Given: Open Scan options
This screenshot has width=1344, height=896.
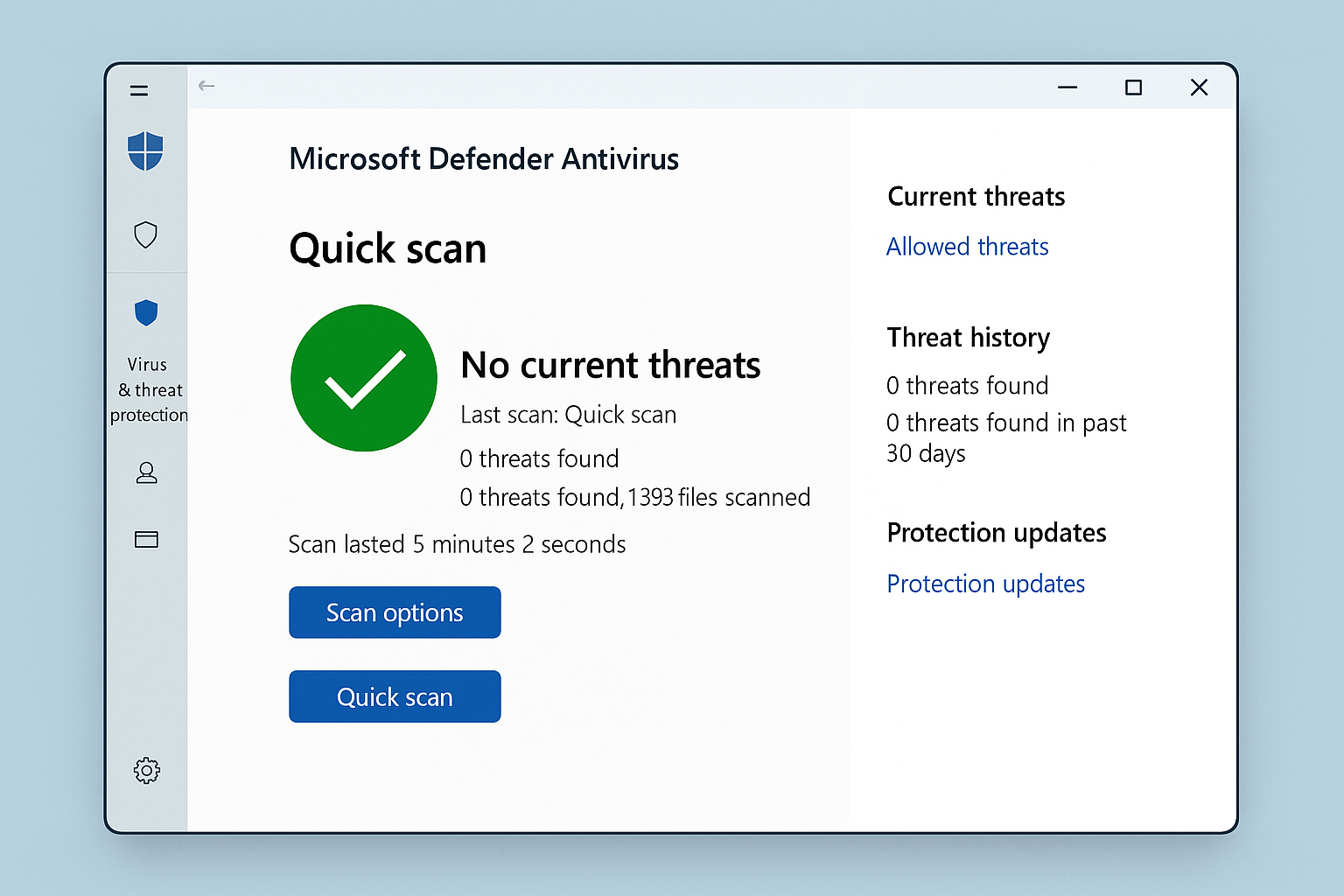Looking at the screenshot, I should tap(394, 612).
